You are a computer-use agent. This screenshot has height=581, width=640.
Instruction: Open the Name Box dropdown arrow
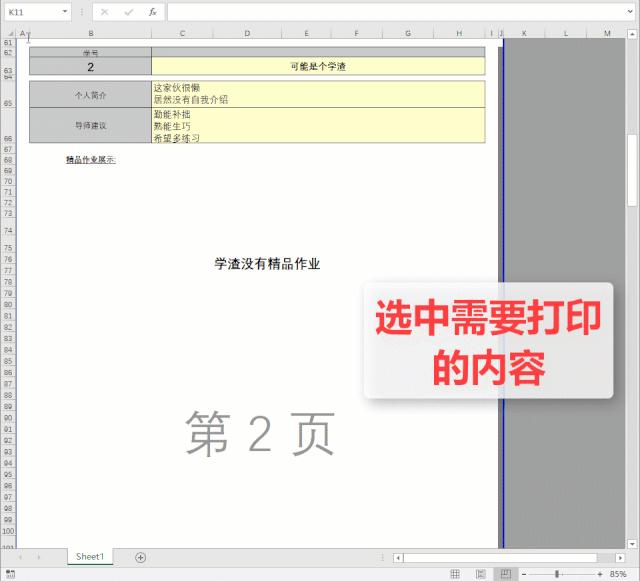tap(64, 12)
